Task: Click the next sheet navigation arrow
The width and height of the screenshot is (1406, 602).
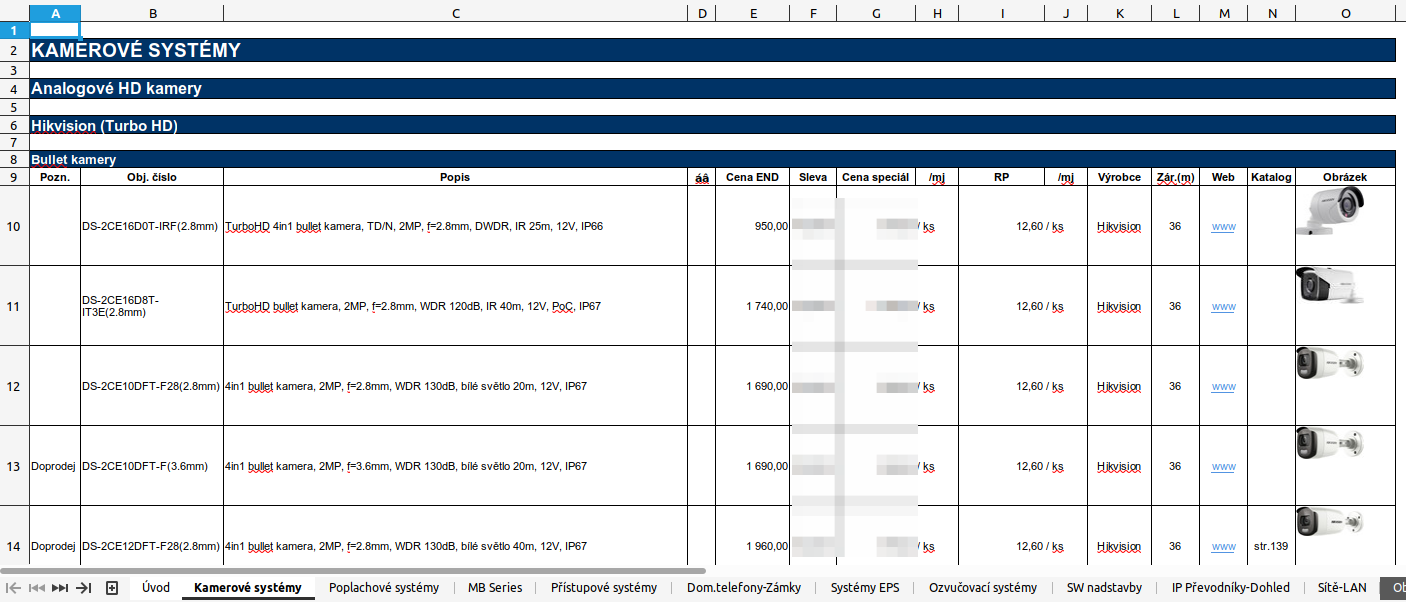Action: pos(60,588)
